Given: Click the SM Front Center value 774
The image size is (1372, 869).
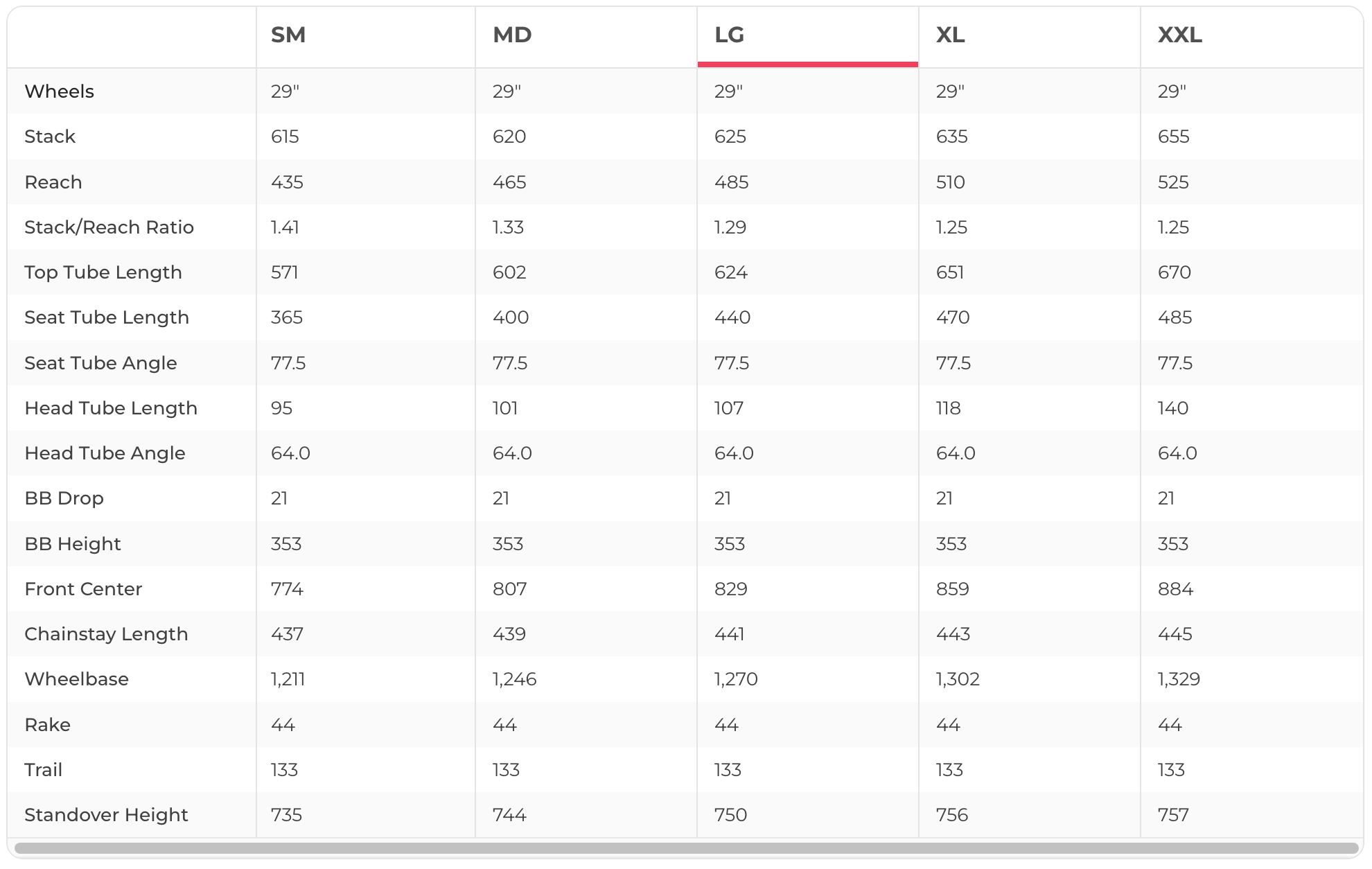Looking at the screenshot, I should point(288,589).
